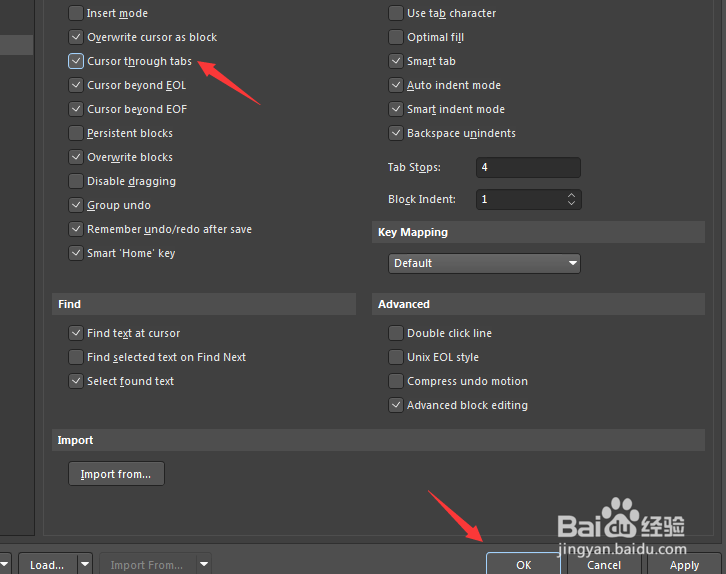This screenshot has height=574, width=726.
Task: Enable the Insert mode checkbox
Action: [x=75, y=13]
